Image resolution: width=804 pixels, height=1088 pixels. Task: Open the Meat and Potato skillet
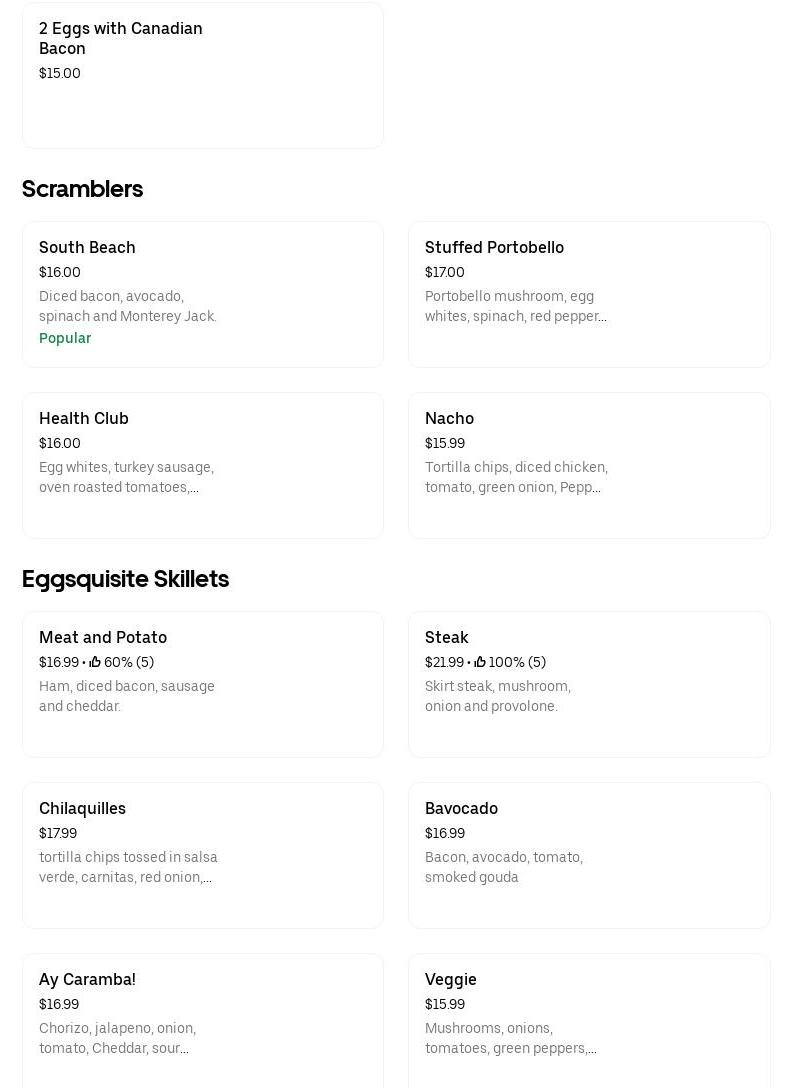(103, 637)
